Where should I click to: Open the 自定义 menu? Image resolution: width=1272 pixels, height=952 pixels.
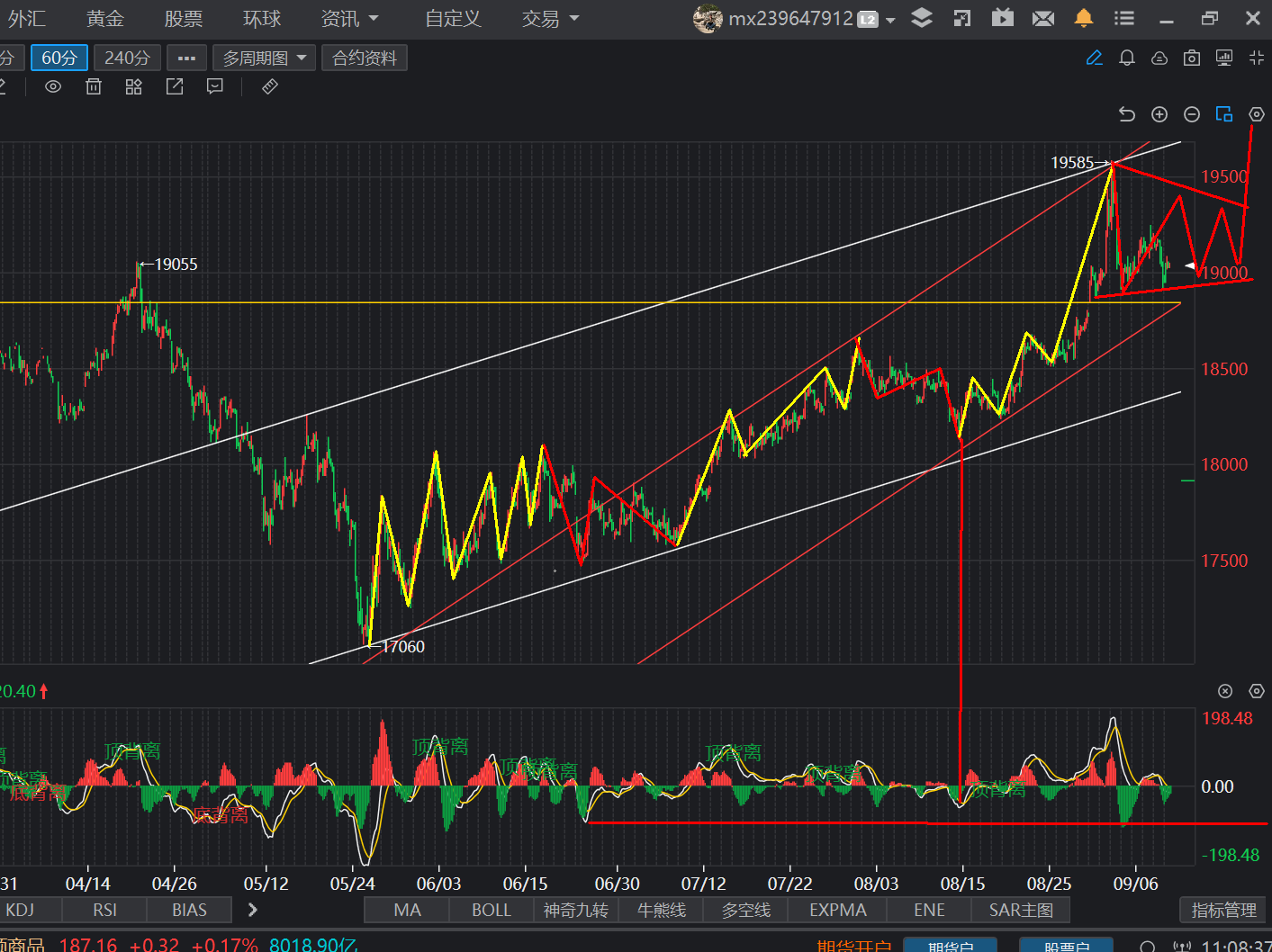[453, 19]
